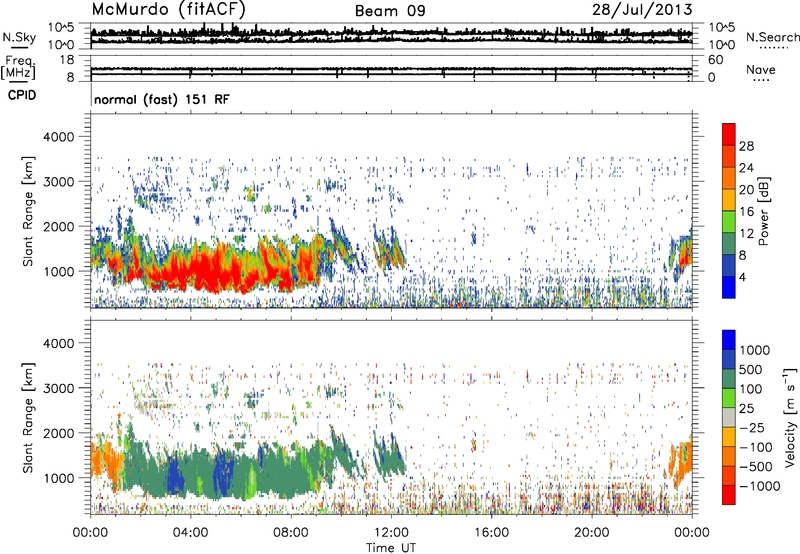The width and height of the screenshot is (800, 554).
Task: Click the '16:00' time axis tick label
Action: tap(491, 533)
